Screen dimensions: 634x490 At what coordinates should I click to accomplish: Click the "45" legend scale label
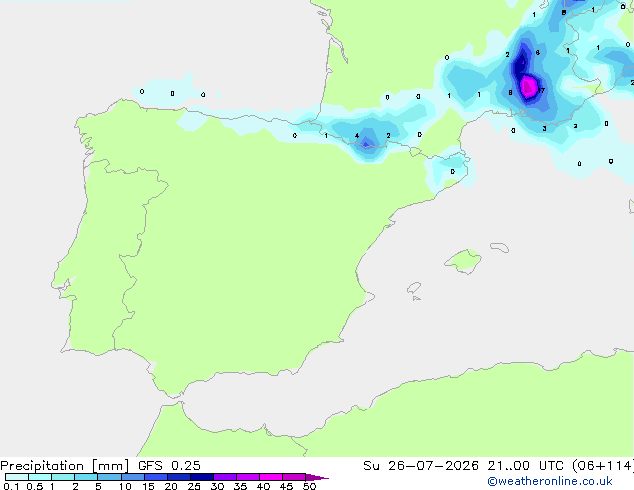tap(286, 486)
